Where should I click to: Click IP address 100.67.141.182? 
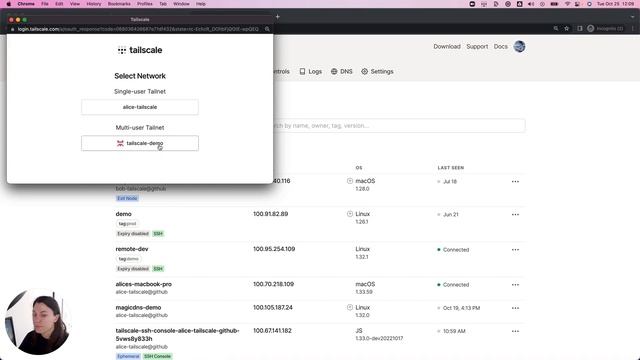pos(272,331)
